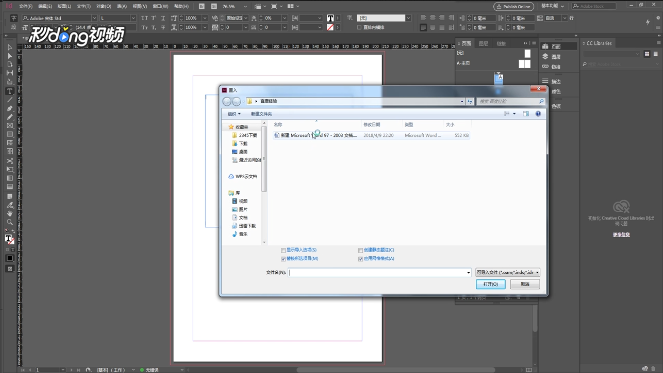Image resolution: width=663 pixels, height=373 pixels.
Task: Apply underline formatting
Action: pyautogui.click(x=163, y=18)
